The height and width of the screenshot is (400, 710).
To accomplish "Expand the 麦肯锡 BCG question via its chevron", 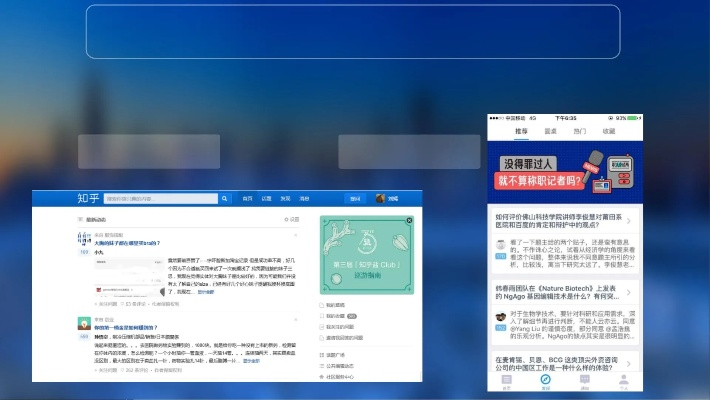I will point(629,364).
